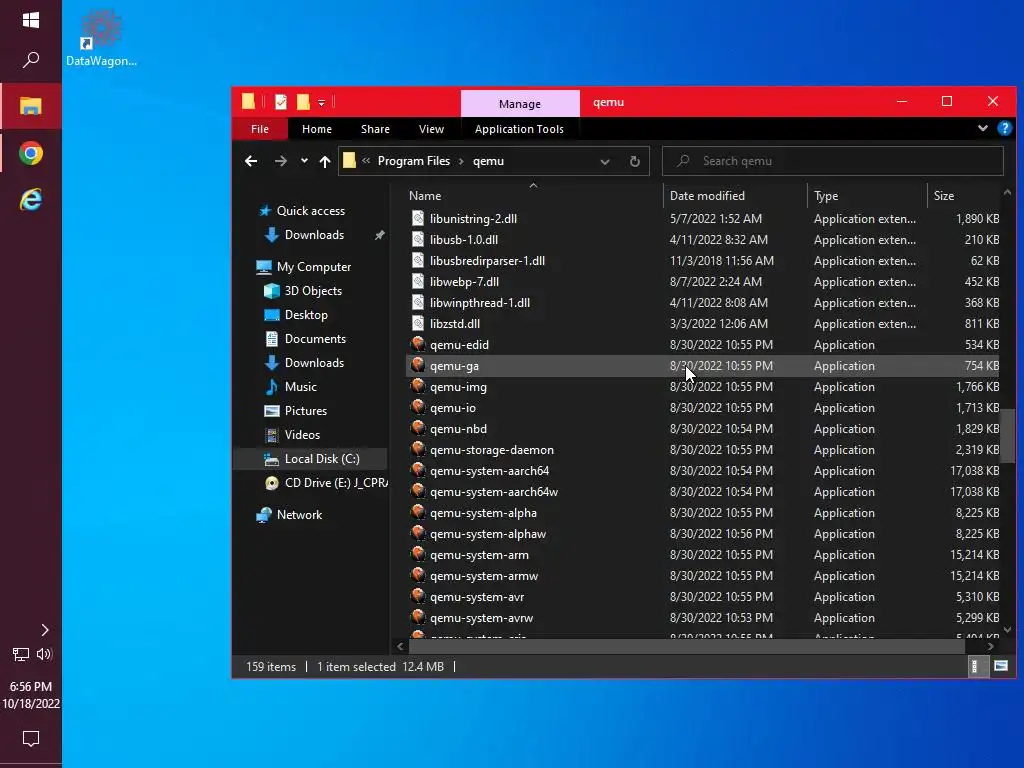The height and width of the screenshot is (768, 1024).
Task: Expand the address bar history dropdown
Action: 605,161
